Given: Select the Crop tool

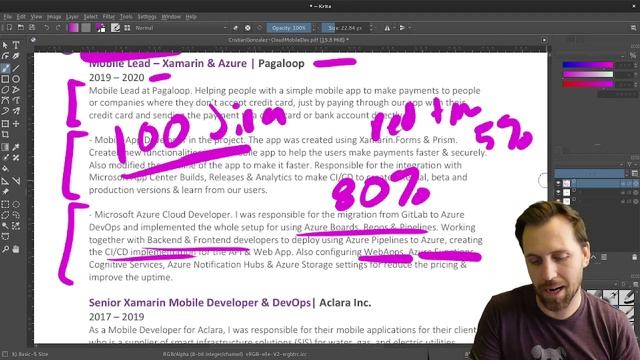Looking at the screenshot, I should pos(5,134).
